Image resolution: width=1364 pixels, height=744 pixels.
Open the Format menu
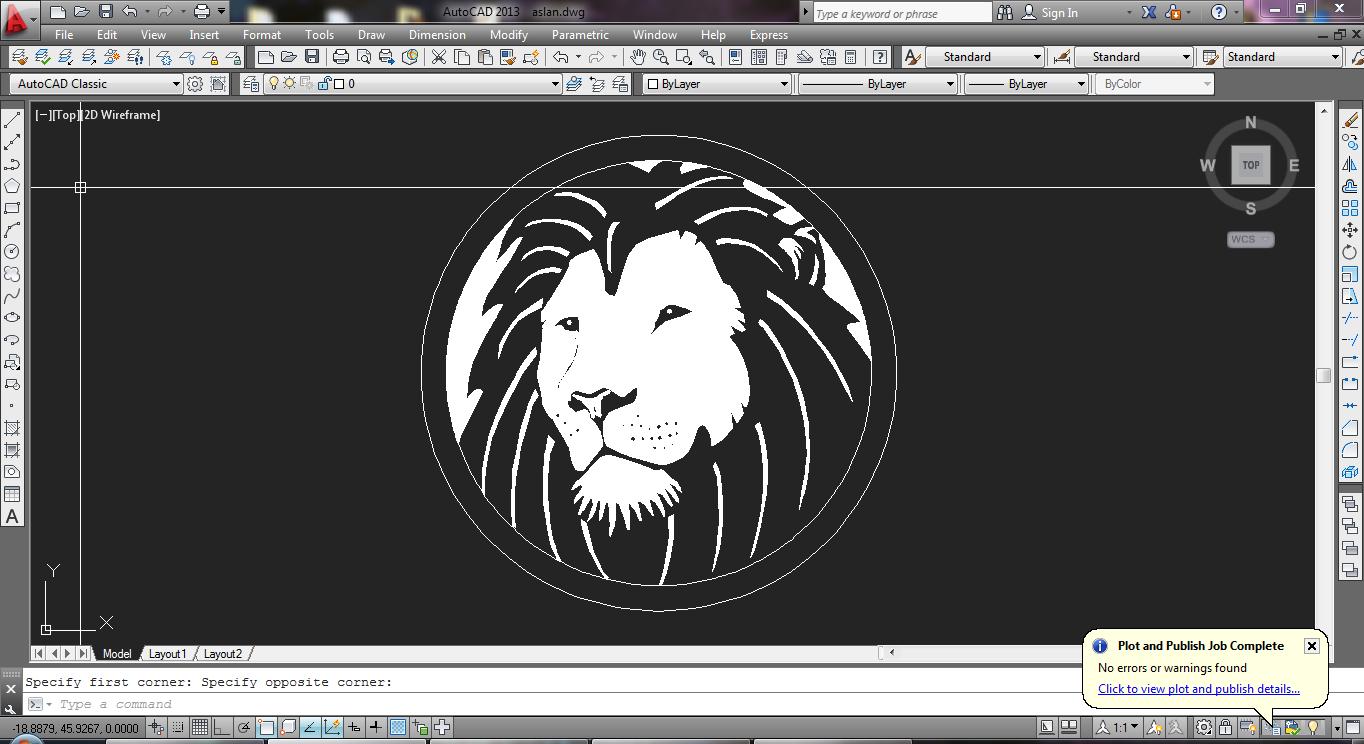262,34
